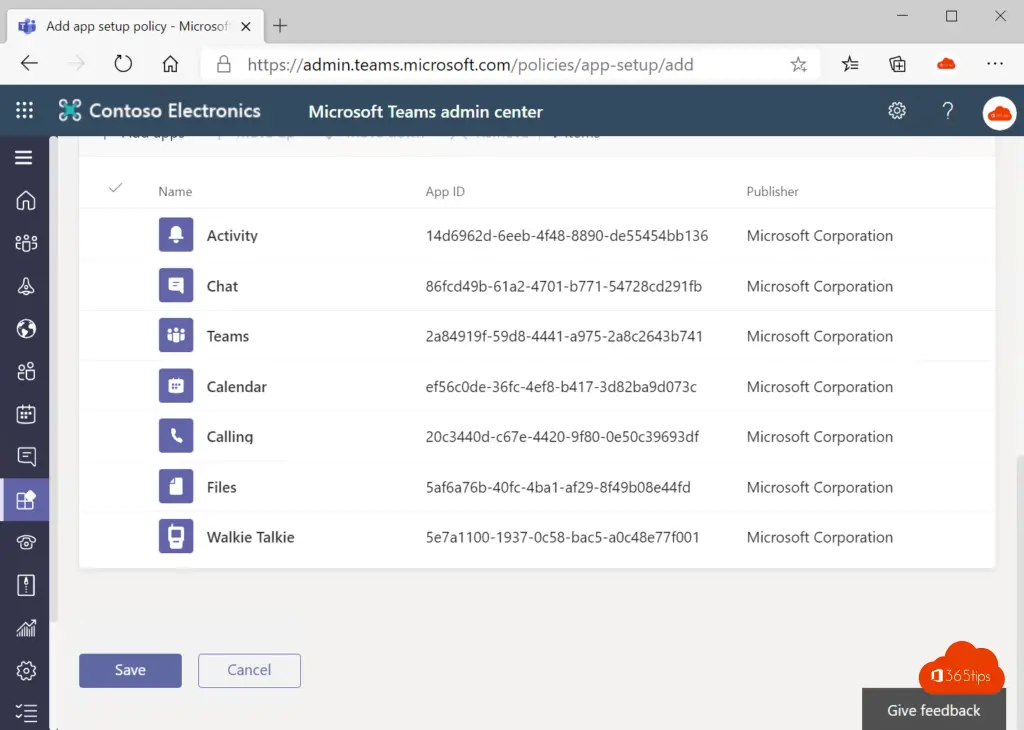Viewport: 1024px width, 730px height.
Task: Toggle the hamburger navigation menu
Action: (x=24, y=157)
